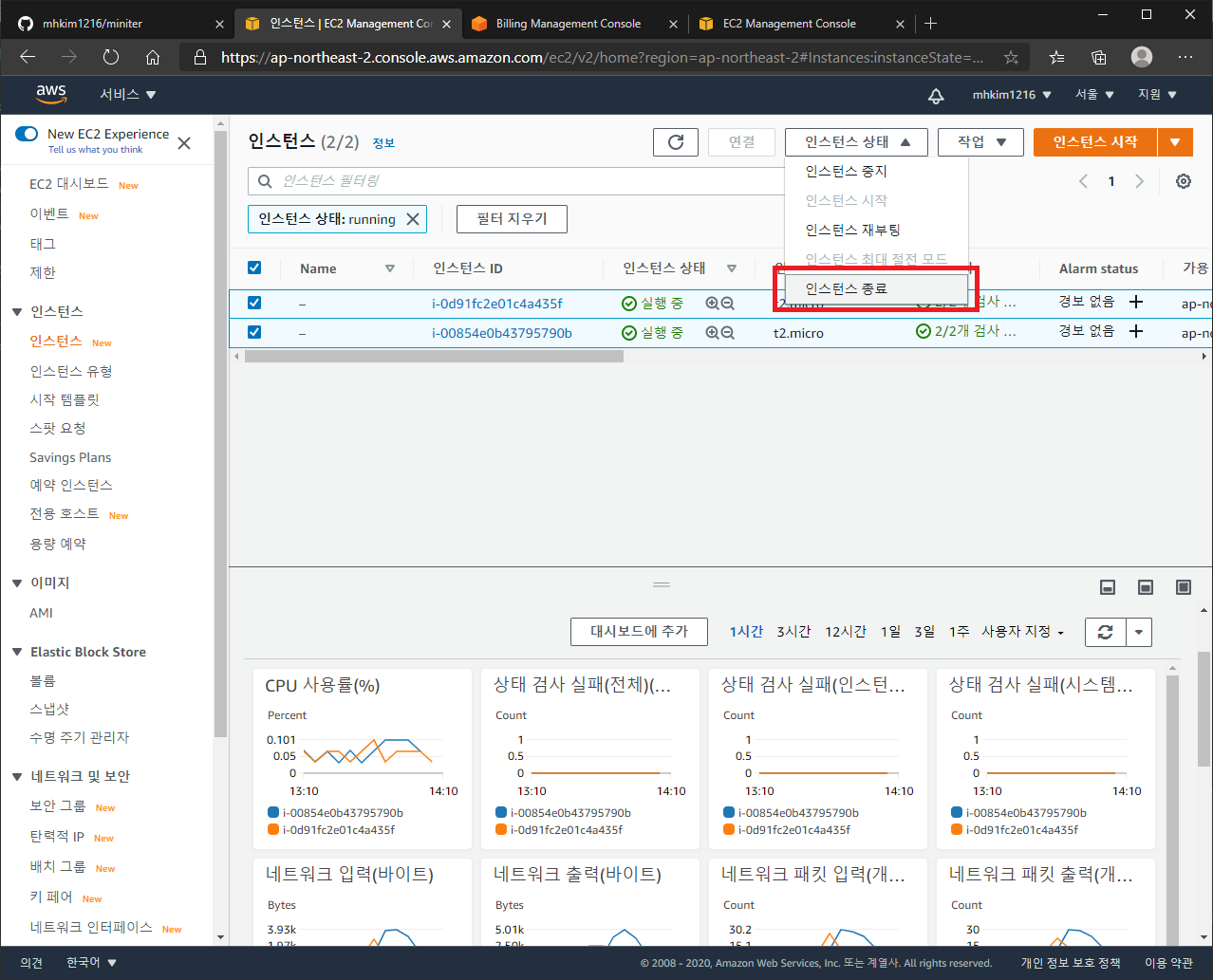
Task: Zoom out status for instance i-00854e0b43795790b
Action: point(728,333)
